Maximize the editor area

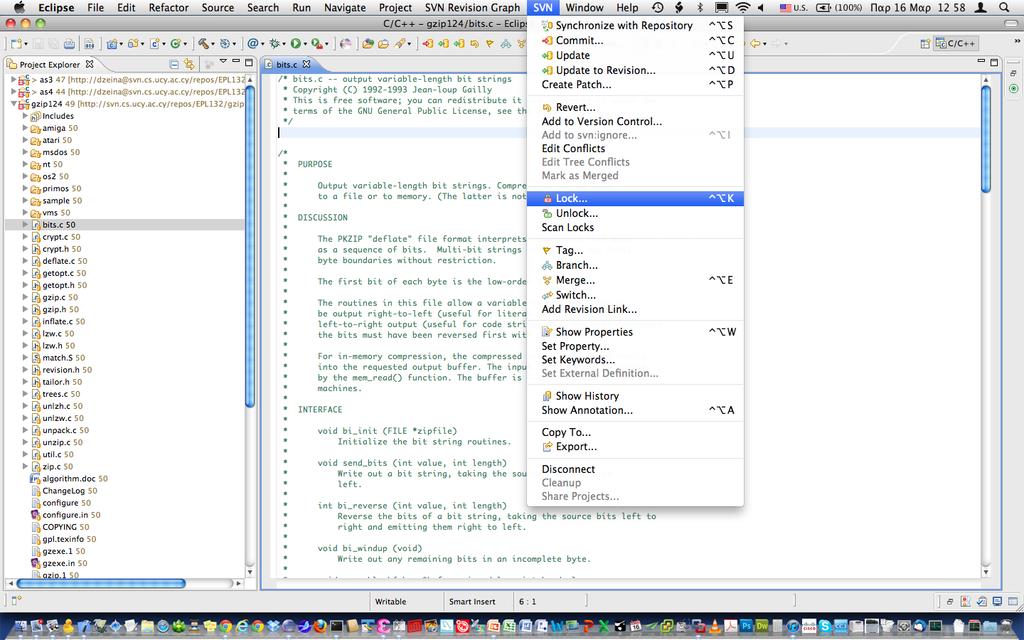[994, 63]
